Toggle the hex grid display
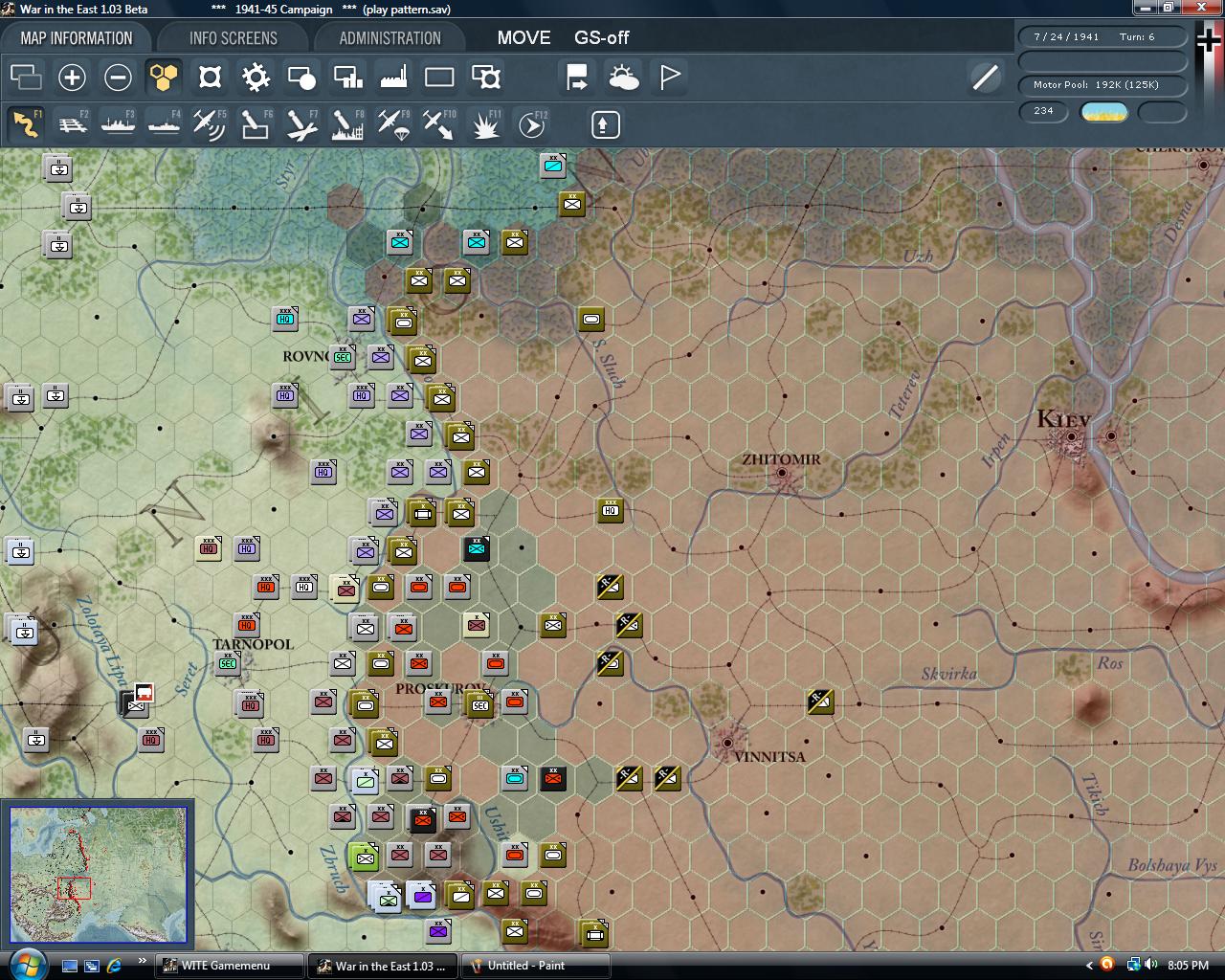Screen dimensions: 1225x980 (x=164, y=77)
